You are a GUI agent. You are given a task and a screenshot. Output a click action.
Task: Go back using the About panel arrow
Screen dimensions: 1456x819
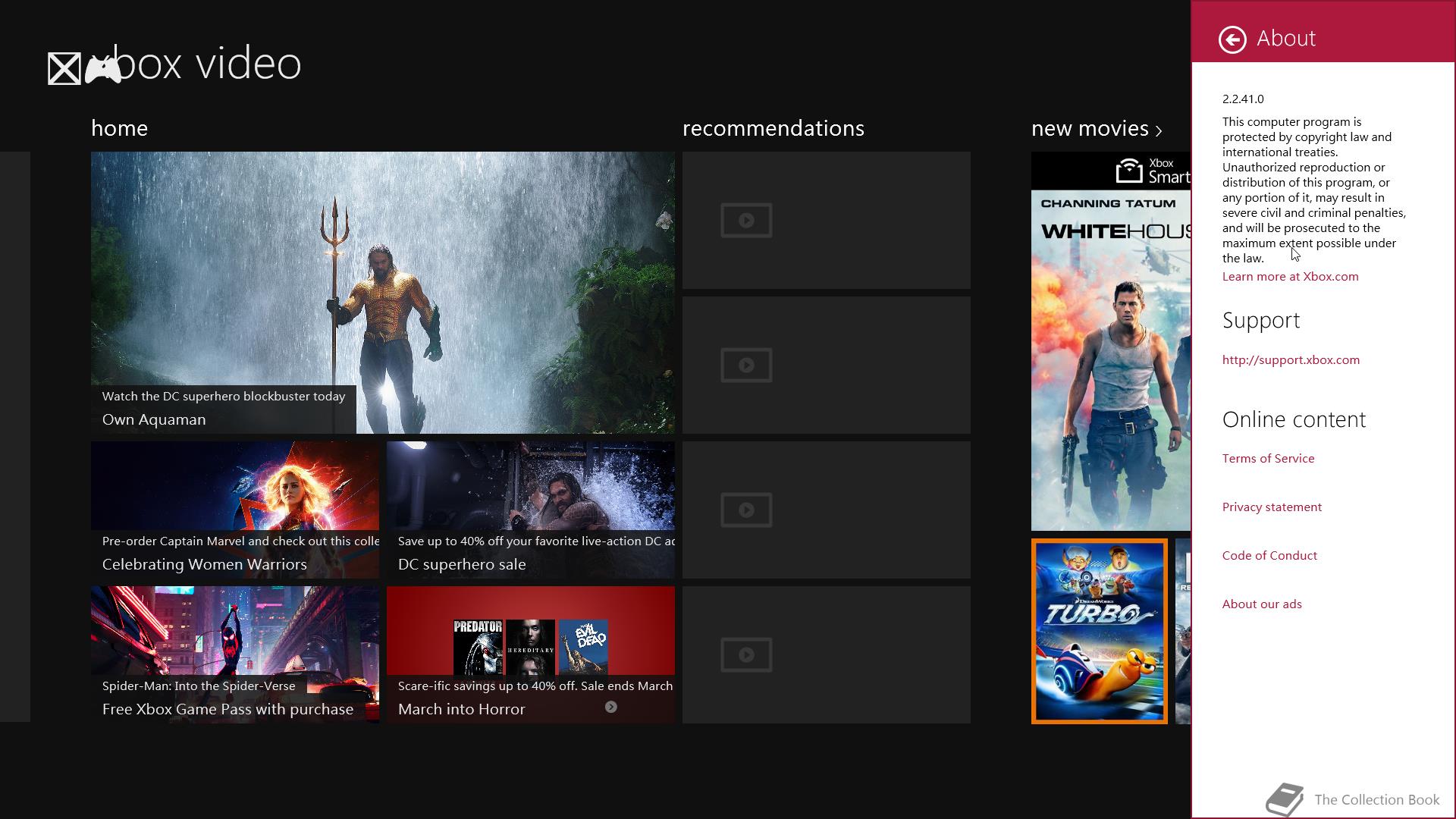click(x=1232, y=39)
